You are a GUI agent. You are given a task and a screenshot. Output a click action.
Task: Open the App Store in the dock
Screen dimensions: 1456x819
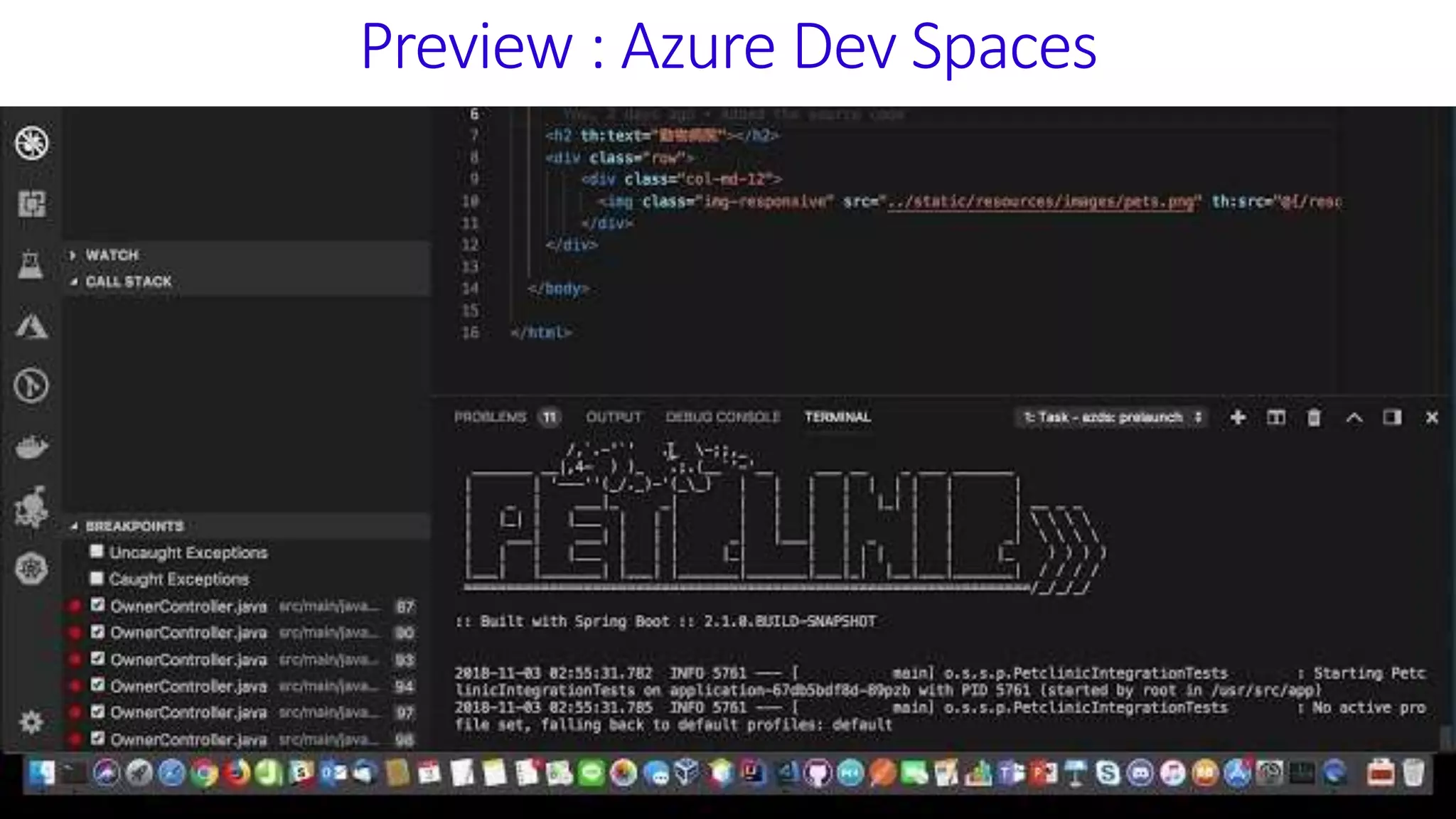click(x=1237, y=773)
